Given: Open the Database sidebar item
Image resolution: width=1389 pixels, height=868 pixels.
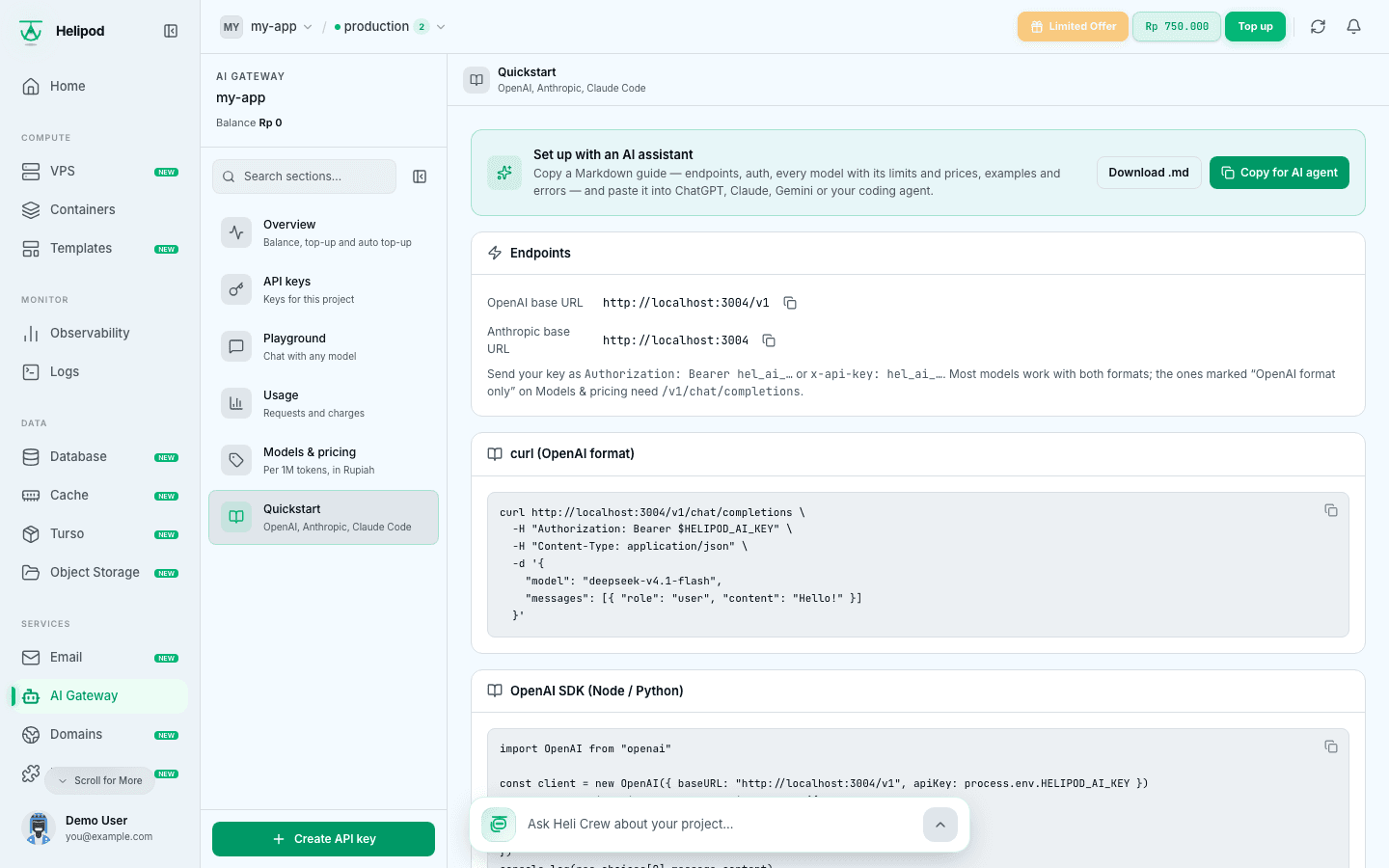Looking at the screenshot, I should point(99,456).
